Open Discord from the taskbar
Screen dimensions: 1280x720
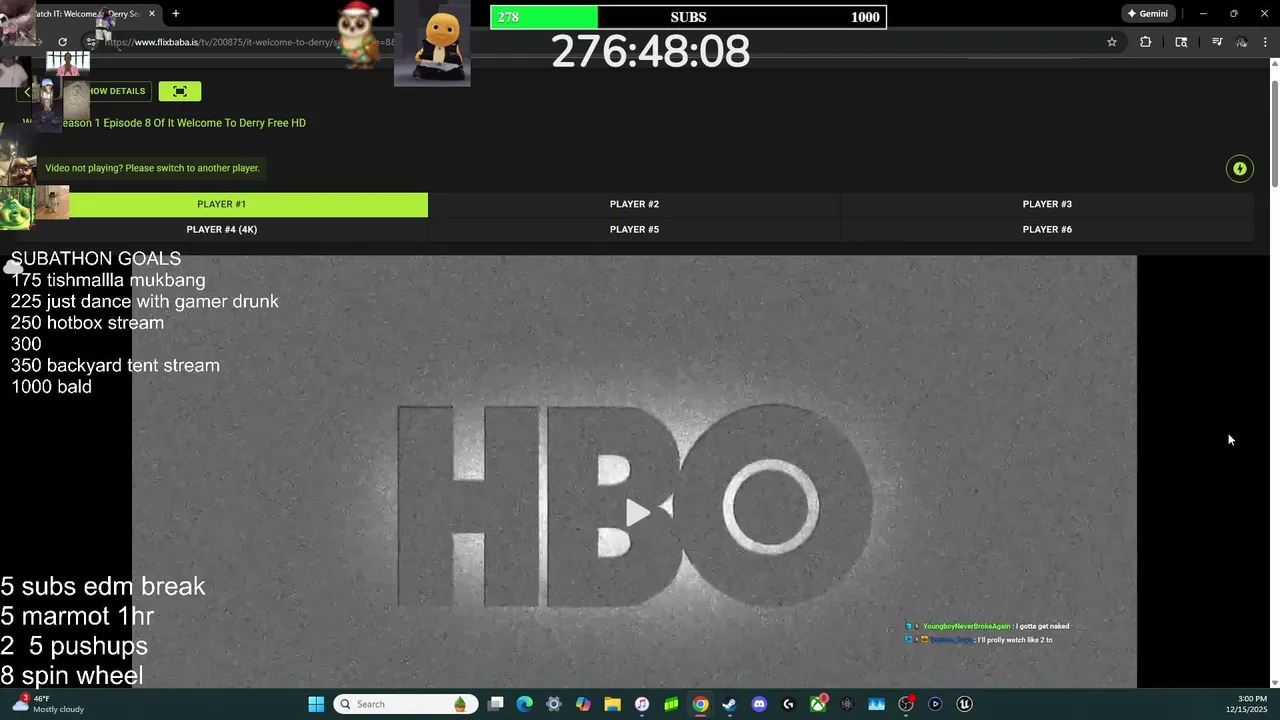click(x=759, y=704)
